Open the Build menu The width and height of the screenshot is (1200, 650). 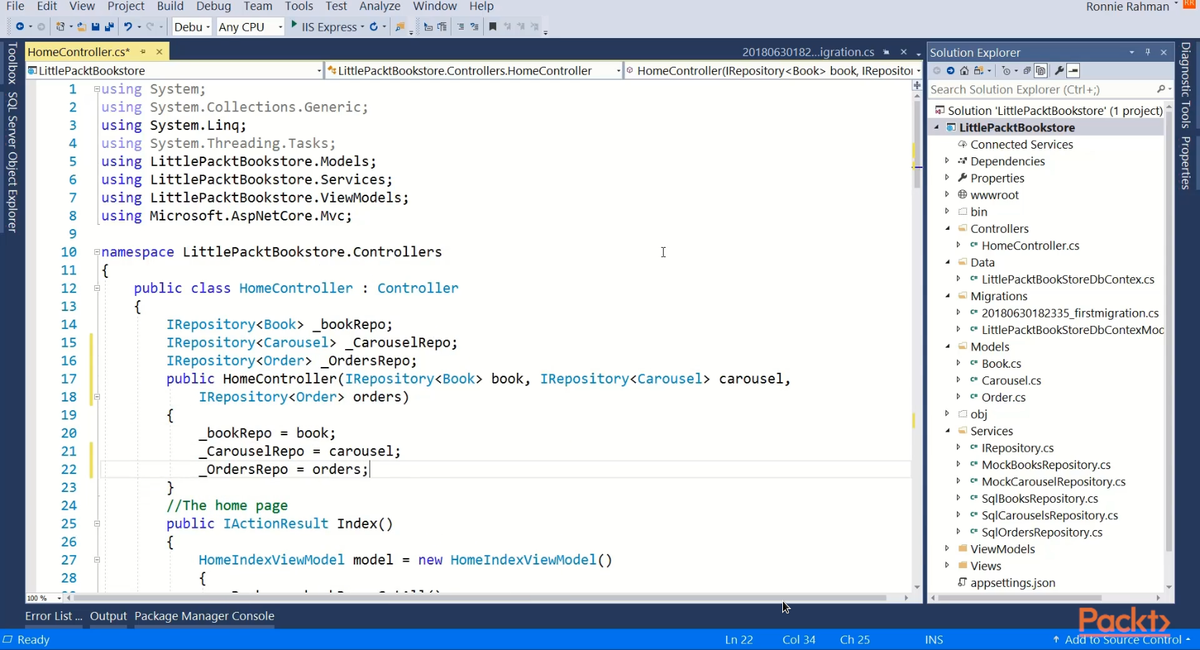pos(170,6)
